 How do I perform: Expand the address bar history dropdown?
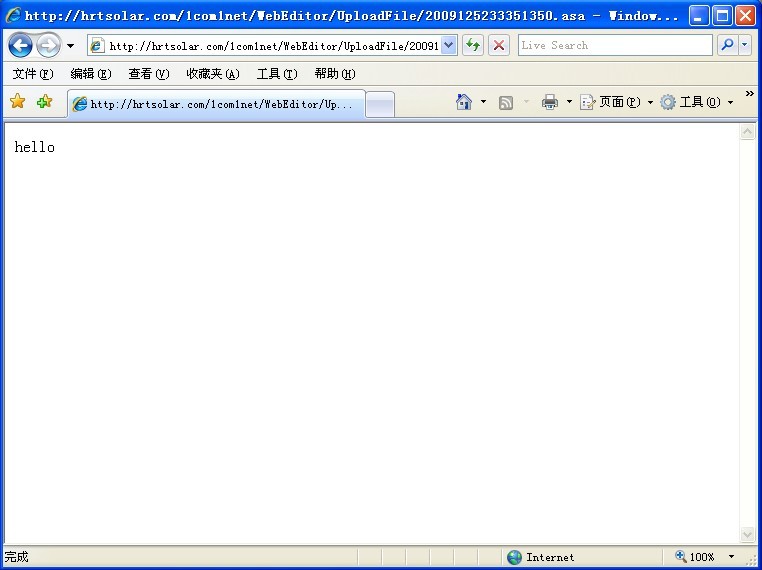(x=449, y=46)
